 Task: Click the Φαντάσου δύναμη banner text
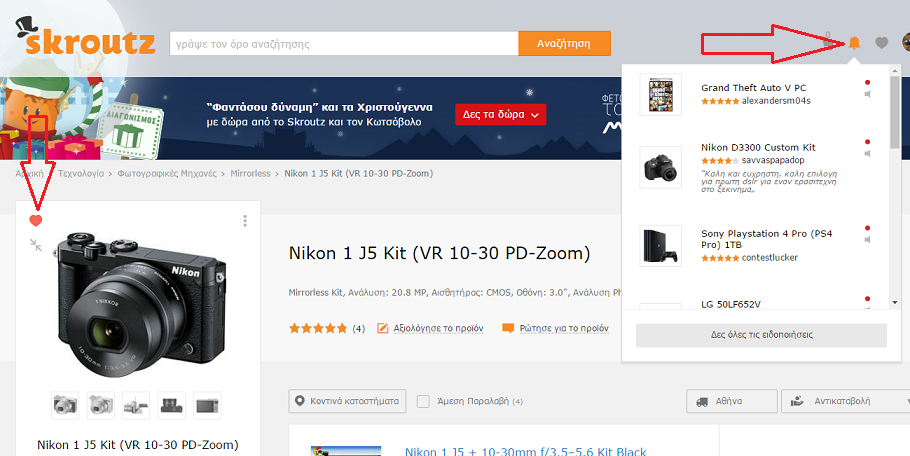coord(319,114)
